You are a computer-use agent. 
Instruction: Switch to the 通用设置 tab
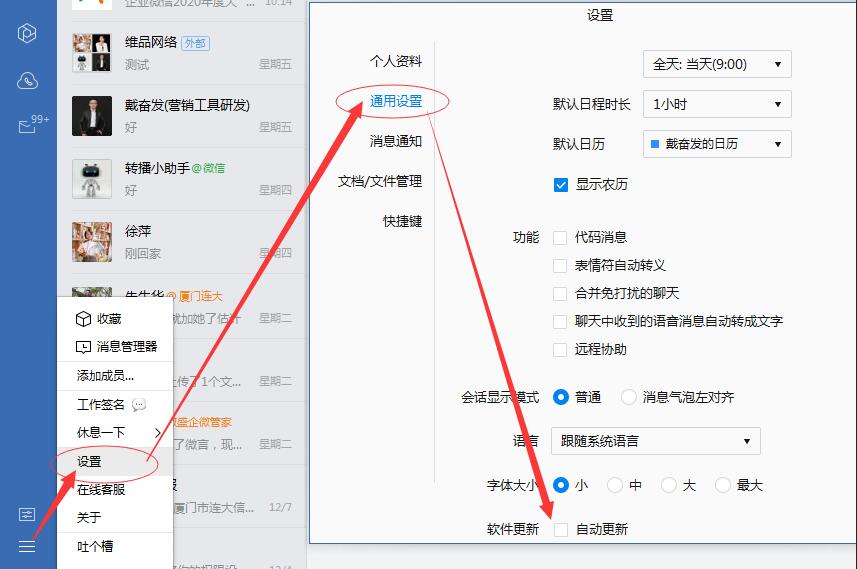tap(396, 101)
